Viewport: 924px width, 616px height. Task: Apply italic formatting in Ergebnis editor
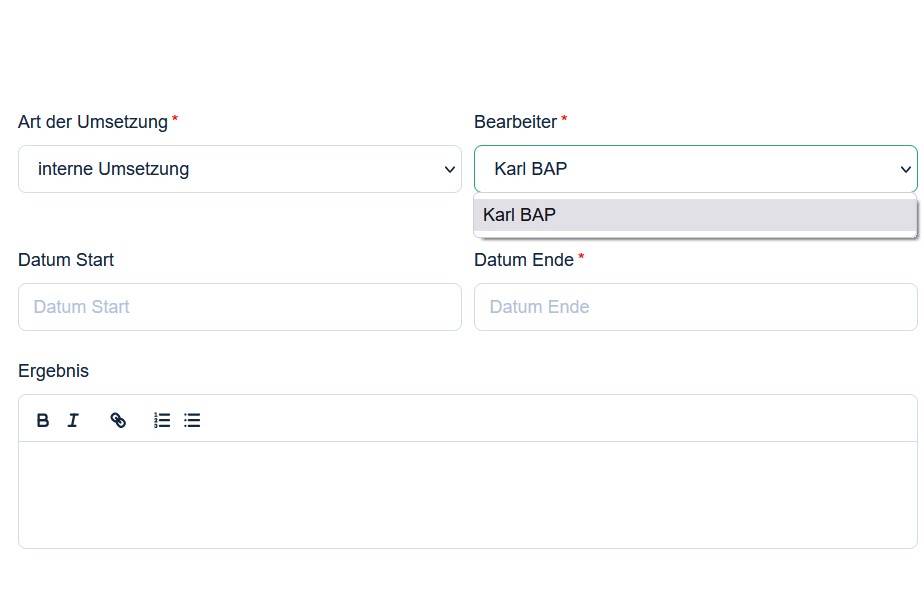[x=73, y=420]
